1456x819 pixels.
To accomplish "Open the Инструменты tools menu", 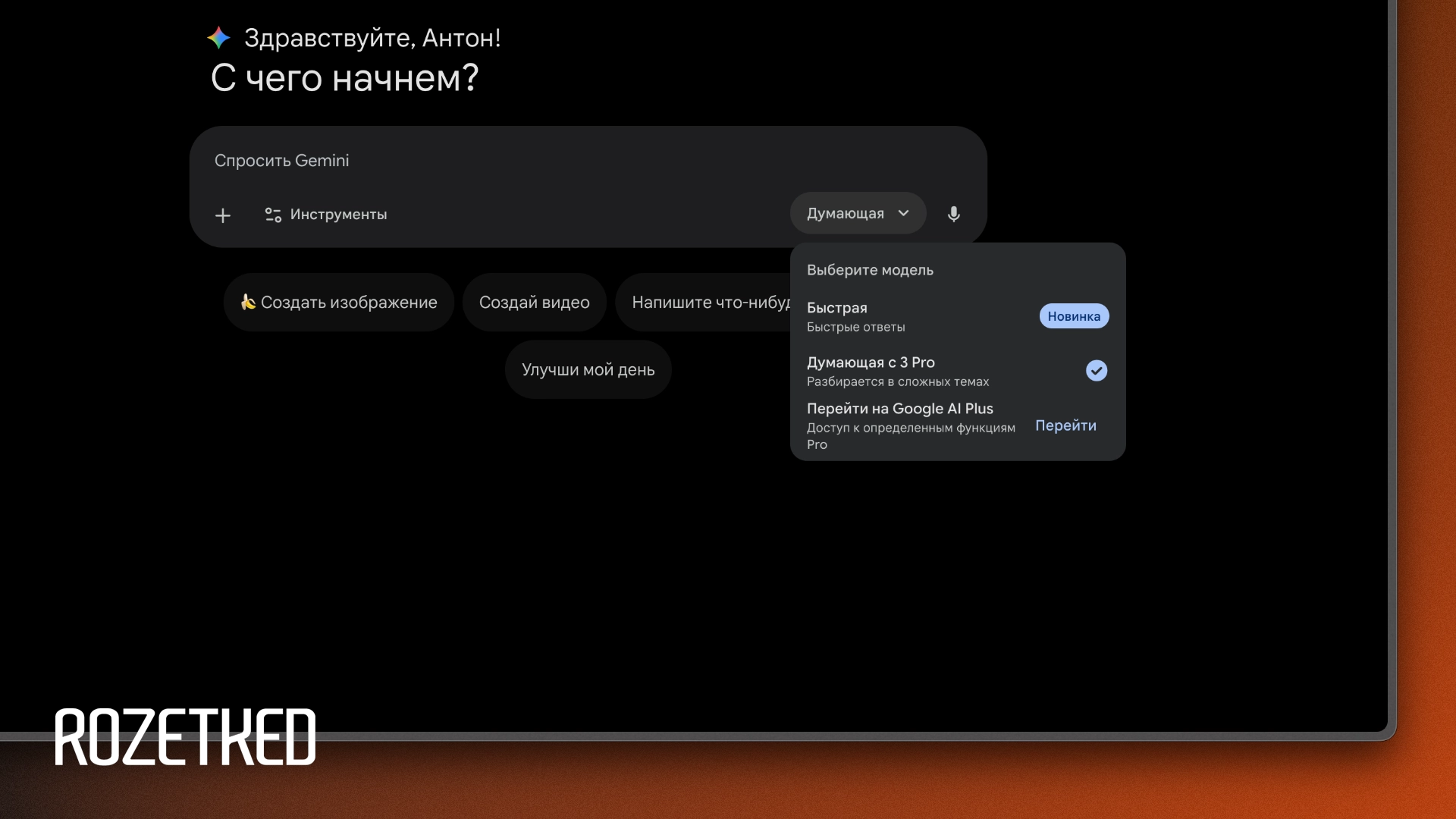I will [x=338, y=215].
